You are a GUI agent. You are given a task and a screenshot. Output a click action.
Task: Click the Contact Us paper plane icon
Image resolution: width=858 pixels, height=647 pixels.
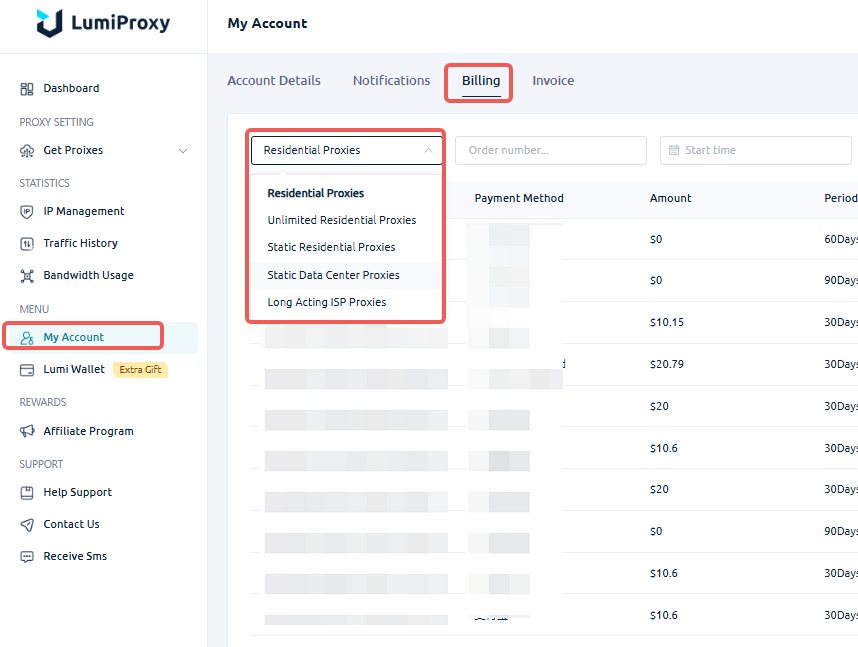coord(27,525)
